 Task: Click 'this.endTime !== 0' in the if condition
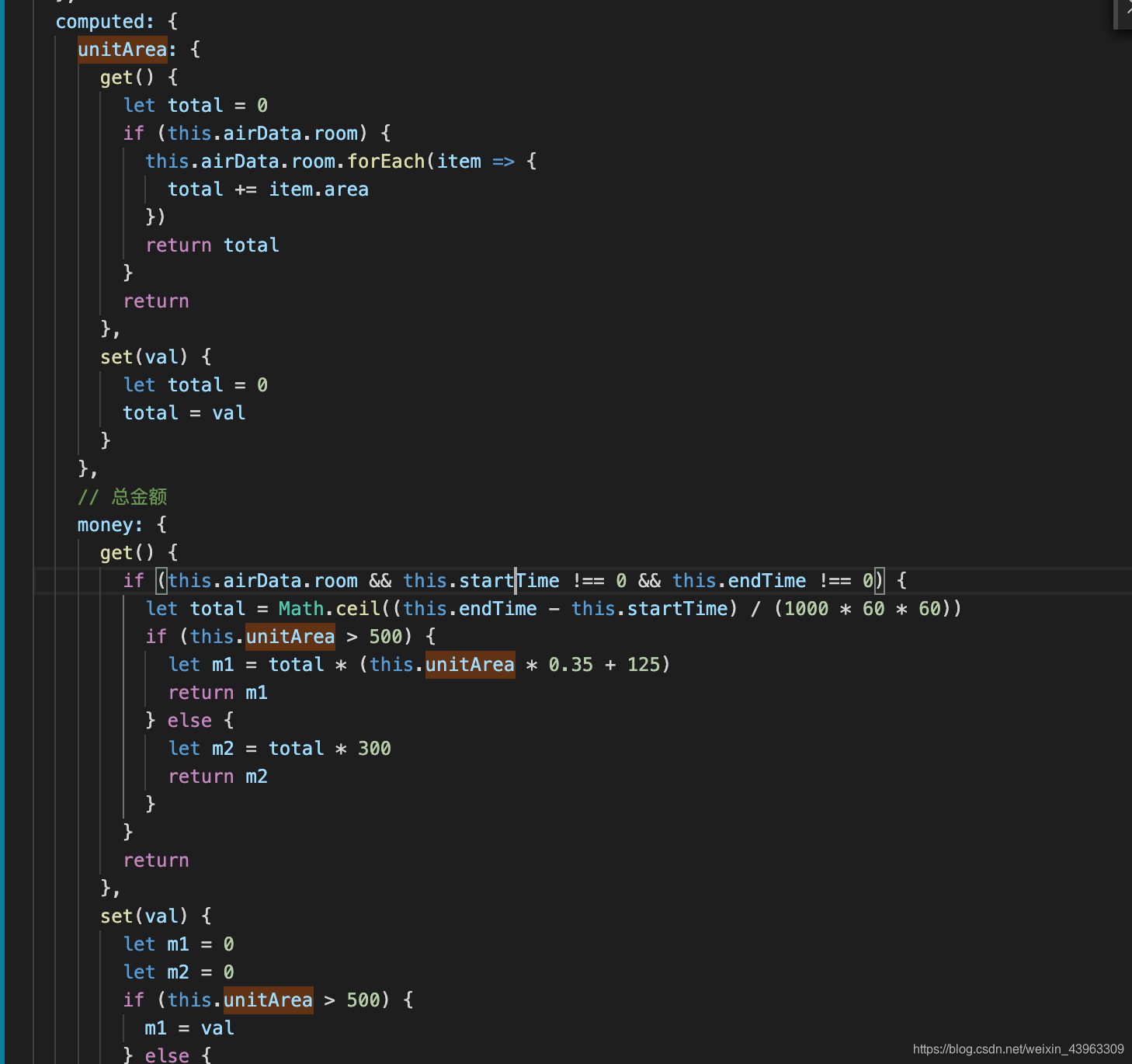click(773, 581)
